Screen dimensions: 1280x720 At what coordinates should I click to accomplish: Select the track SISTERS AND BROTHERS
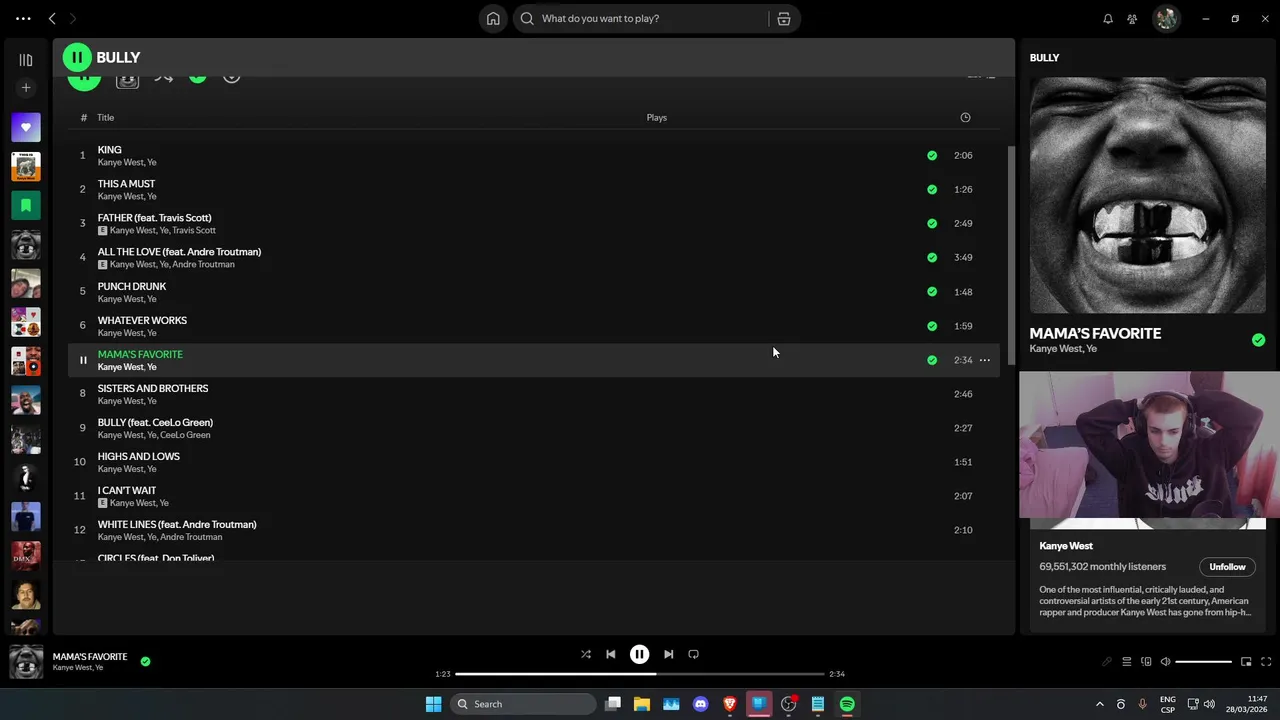click(x=533, y=394)
